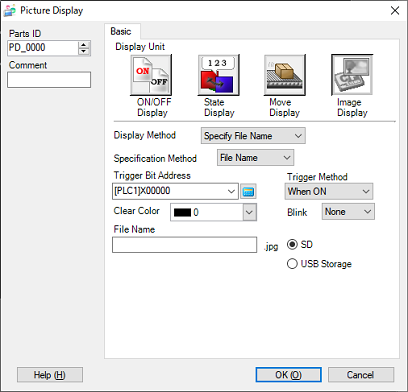Open the address keypad icon beside Trigger Bit Address
Image resolution: width=408 pixels, height=392 pixels.
point(248,192)
